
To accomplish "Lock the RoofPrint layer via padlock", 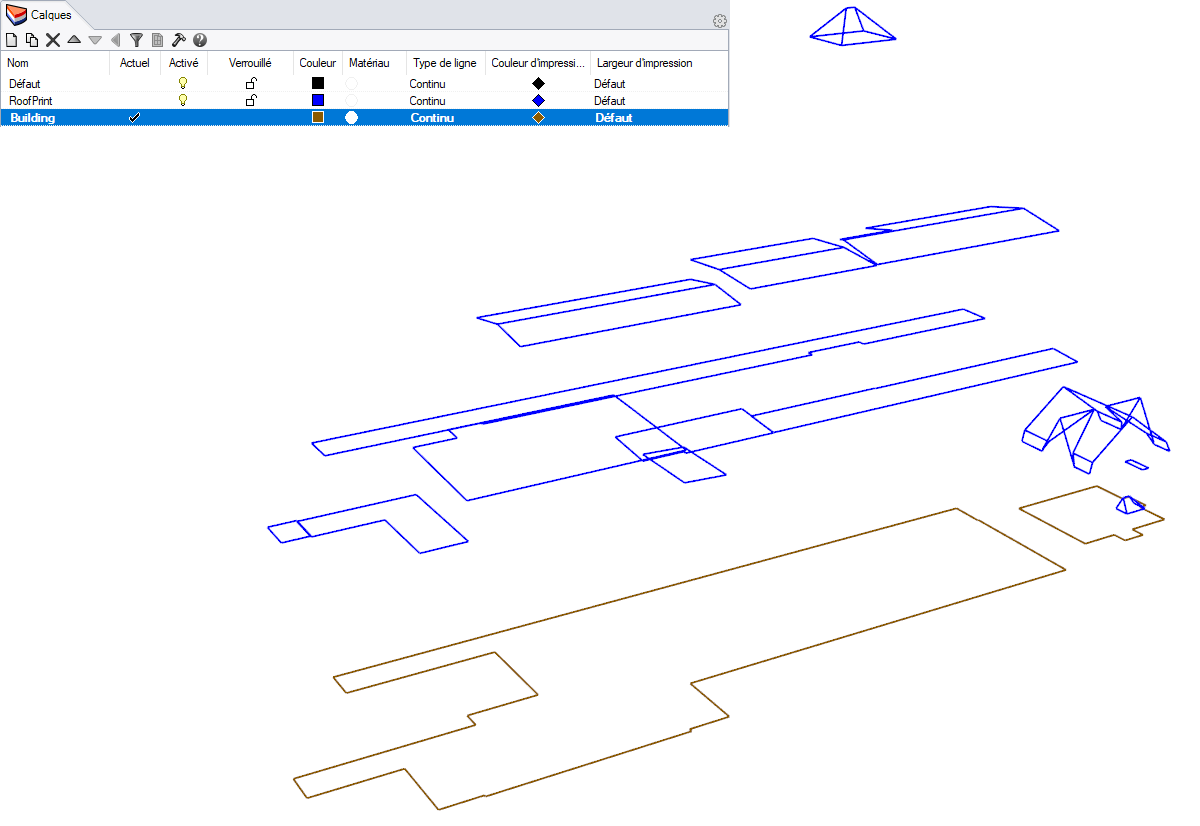I will (x=251, y=101).
